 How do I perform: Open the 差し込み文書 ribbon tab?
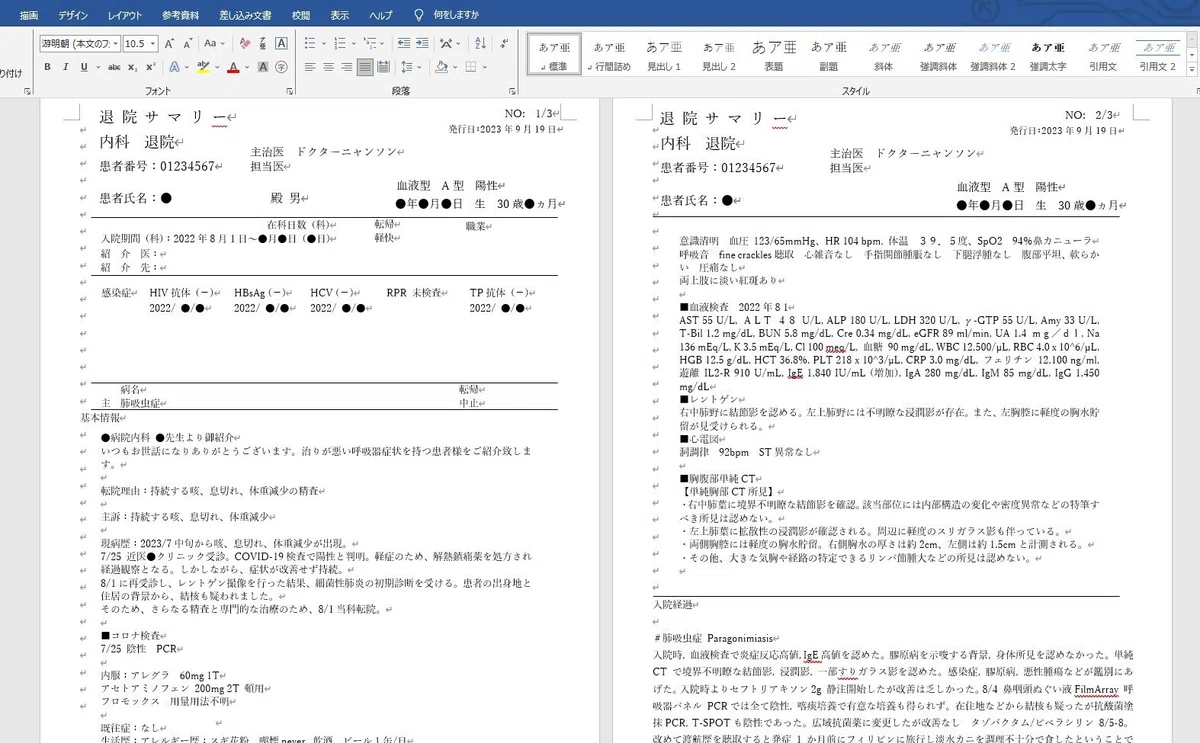pos(245,15)
